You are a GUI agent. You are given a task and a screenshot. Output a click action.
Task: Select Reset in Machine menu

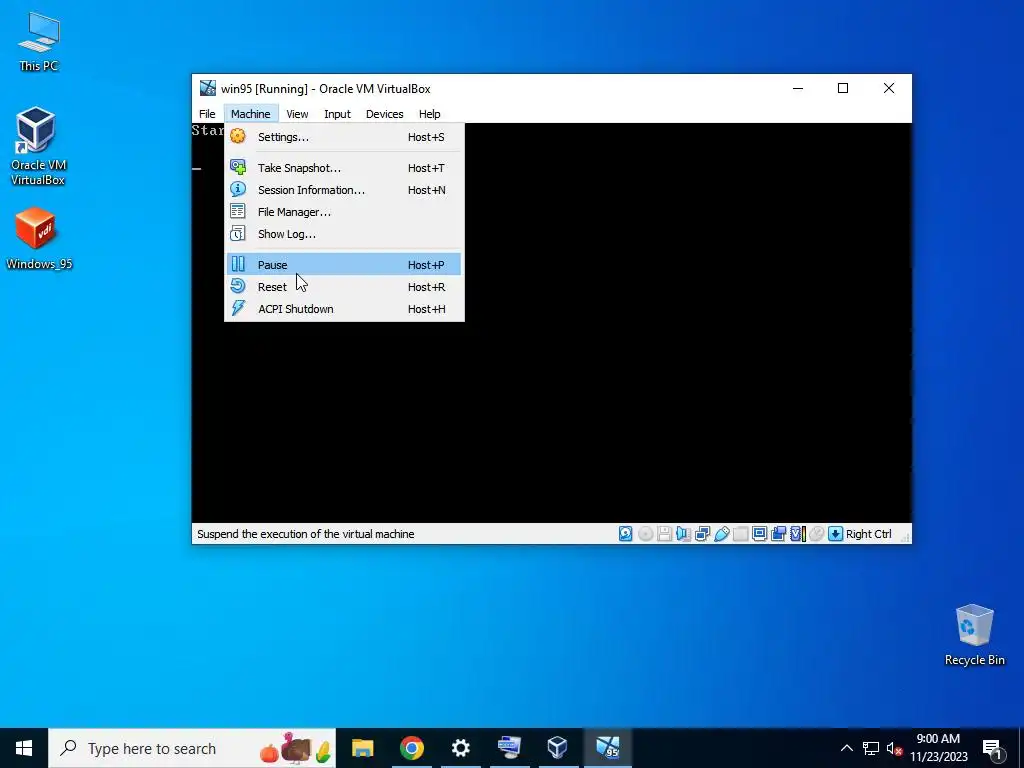[344, 287]
